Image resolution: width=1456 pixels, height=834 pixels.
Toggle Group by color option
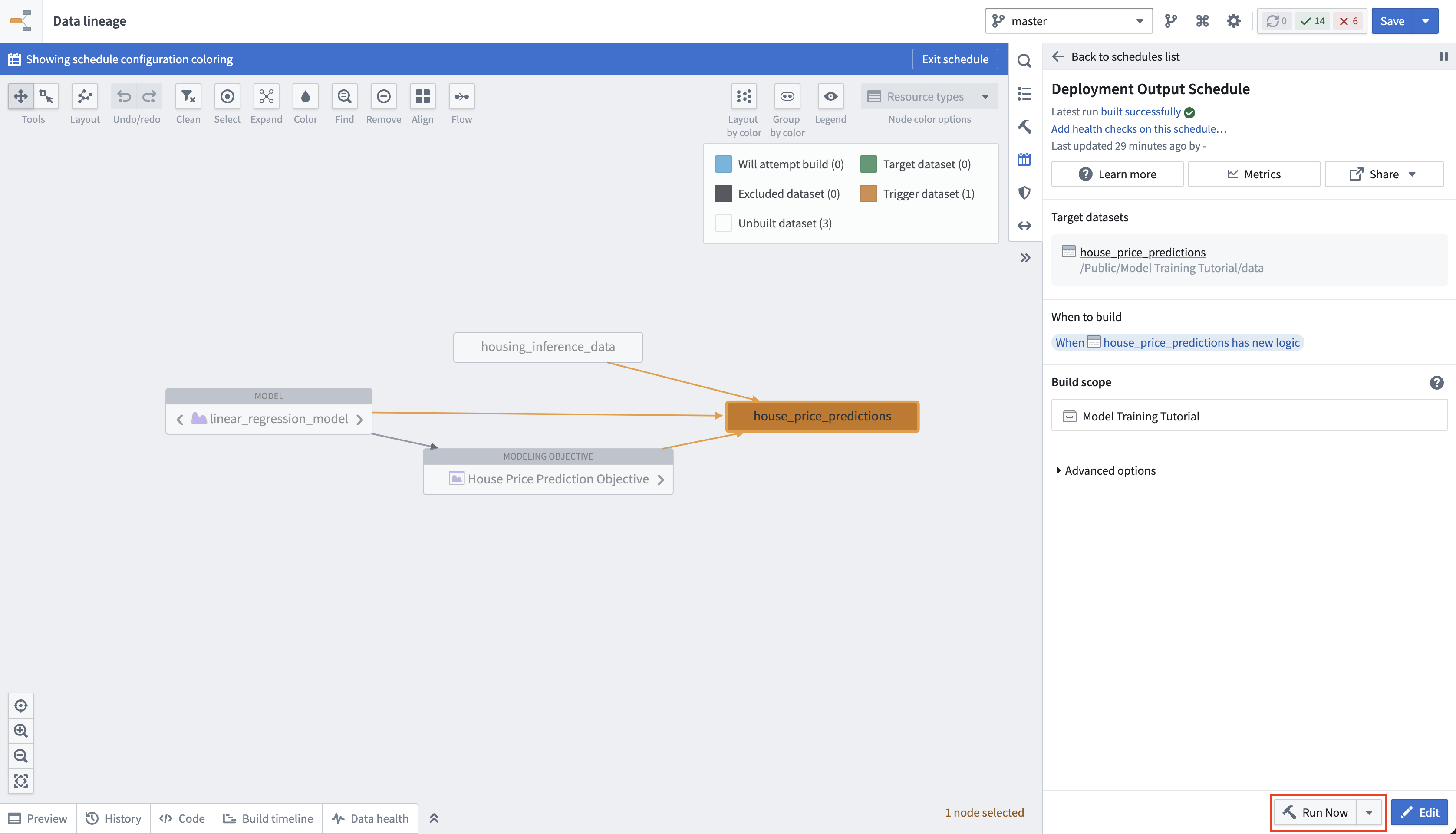(787, 96)
